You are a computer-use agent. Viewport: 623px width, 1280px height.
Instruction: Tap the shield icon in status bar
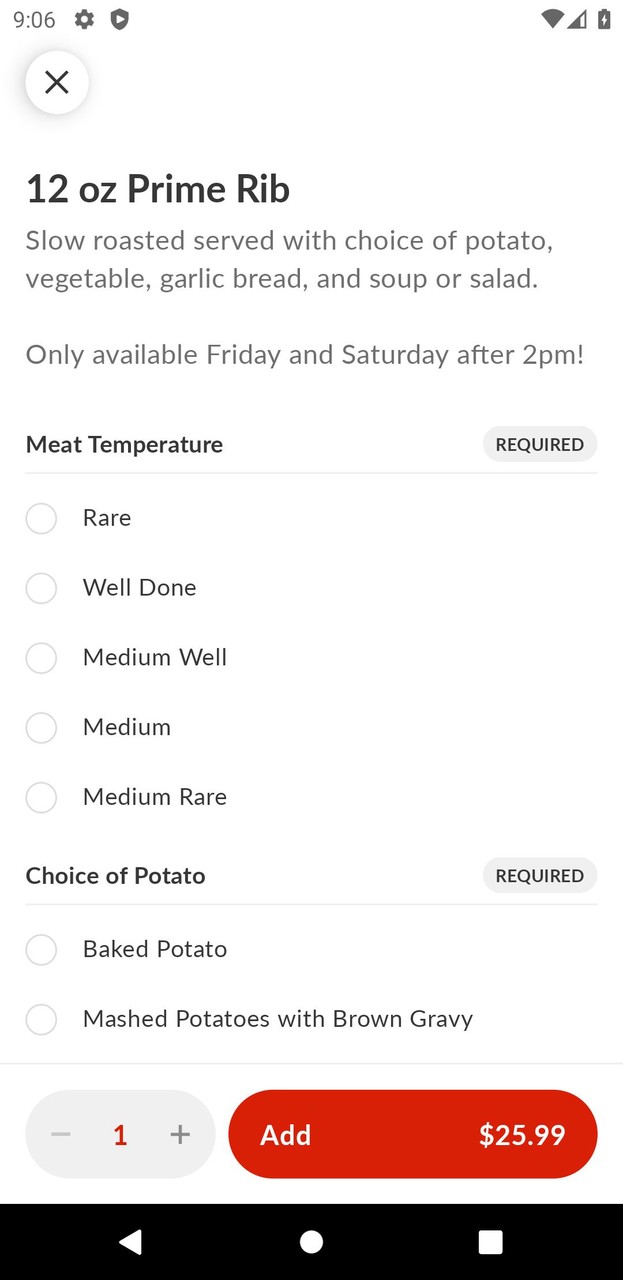[x=119, y=19]
